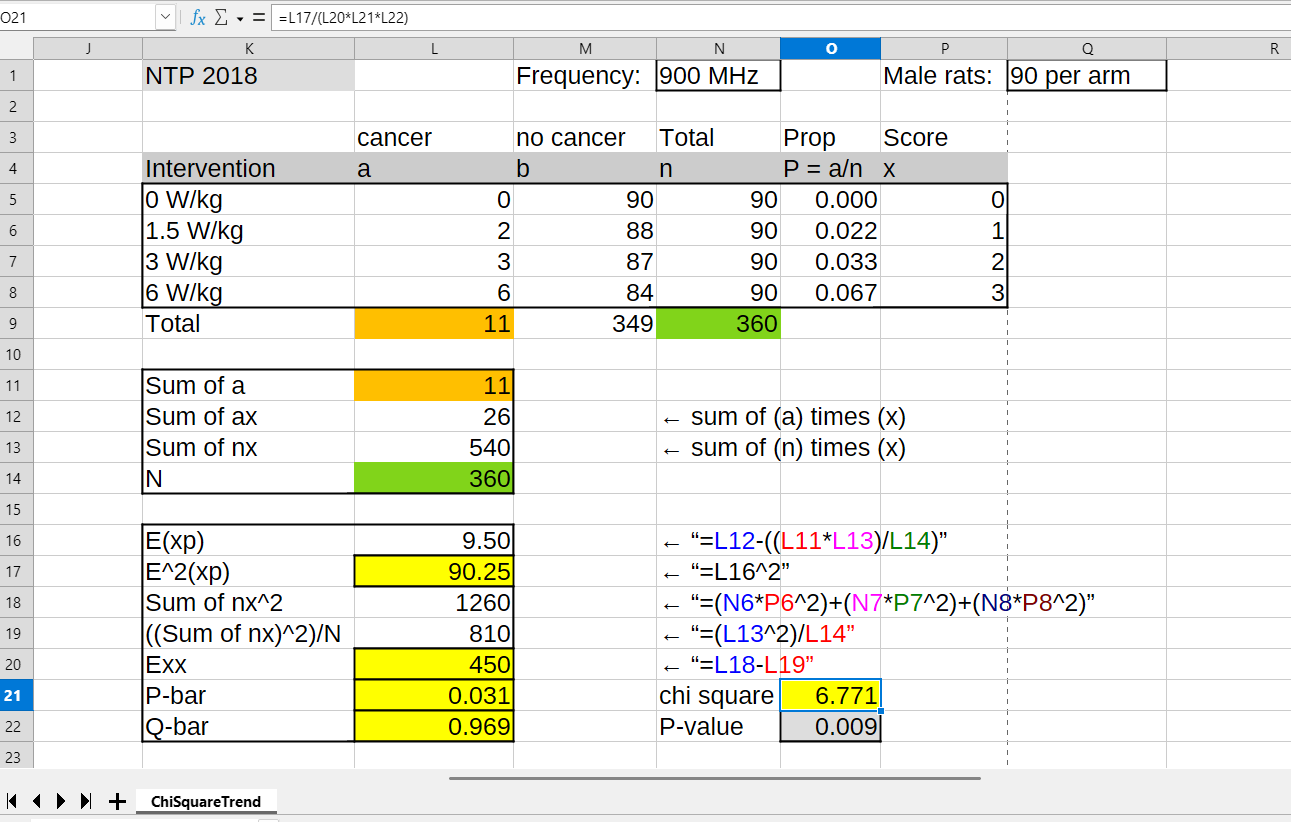Click the horizontal scrollbar below the grid

714,778
